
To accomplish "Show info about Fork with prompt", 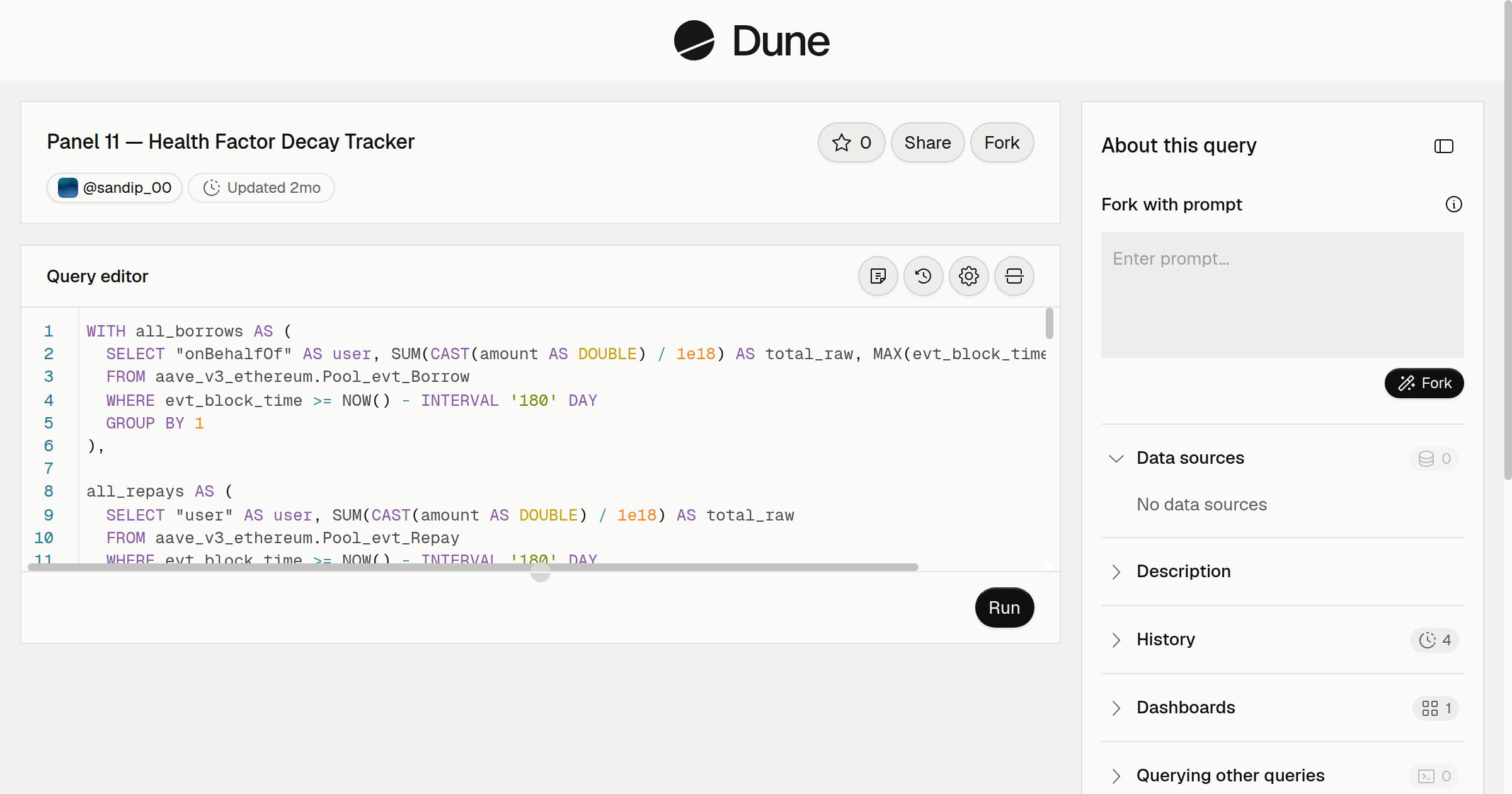I will click(x=1453, y=204).
